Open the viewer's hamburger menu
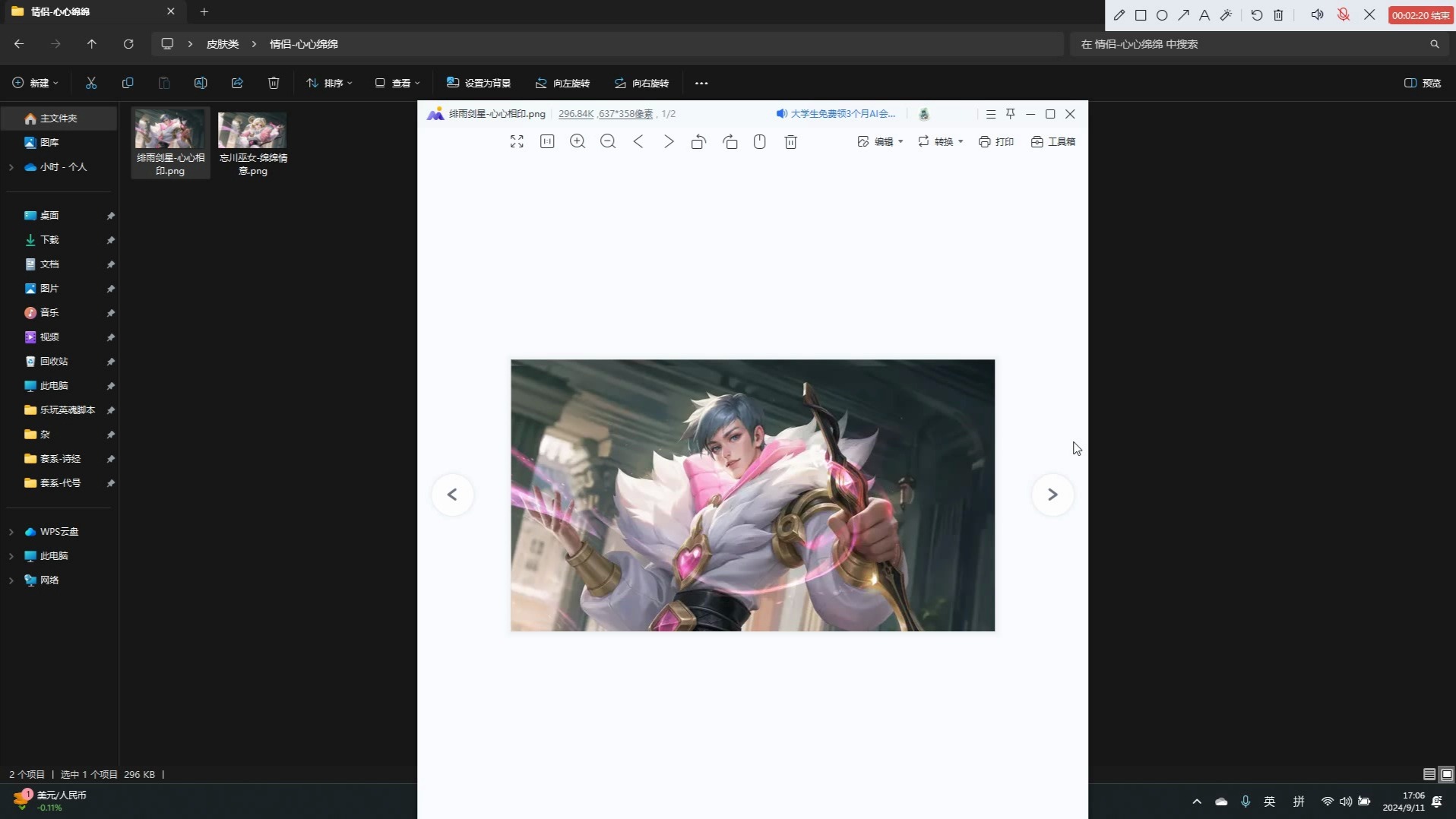 pos(991,114)
